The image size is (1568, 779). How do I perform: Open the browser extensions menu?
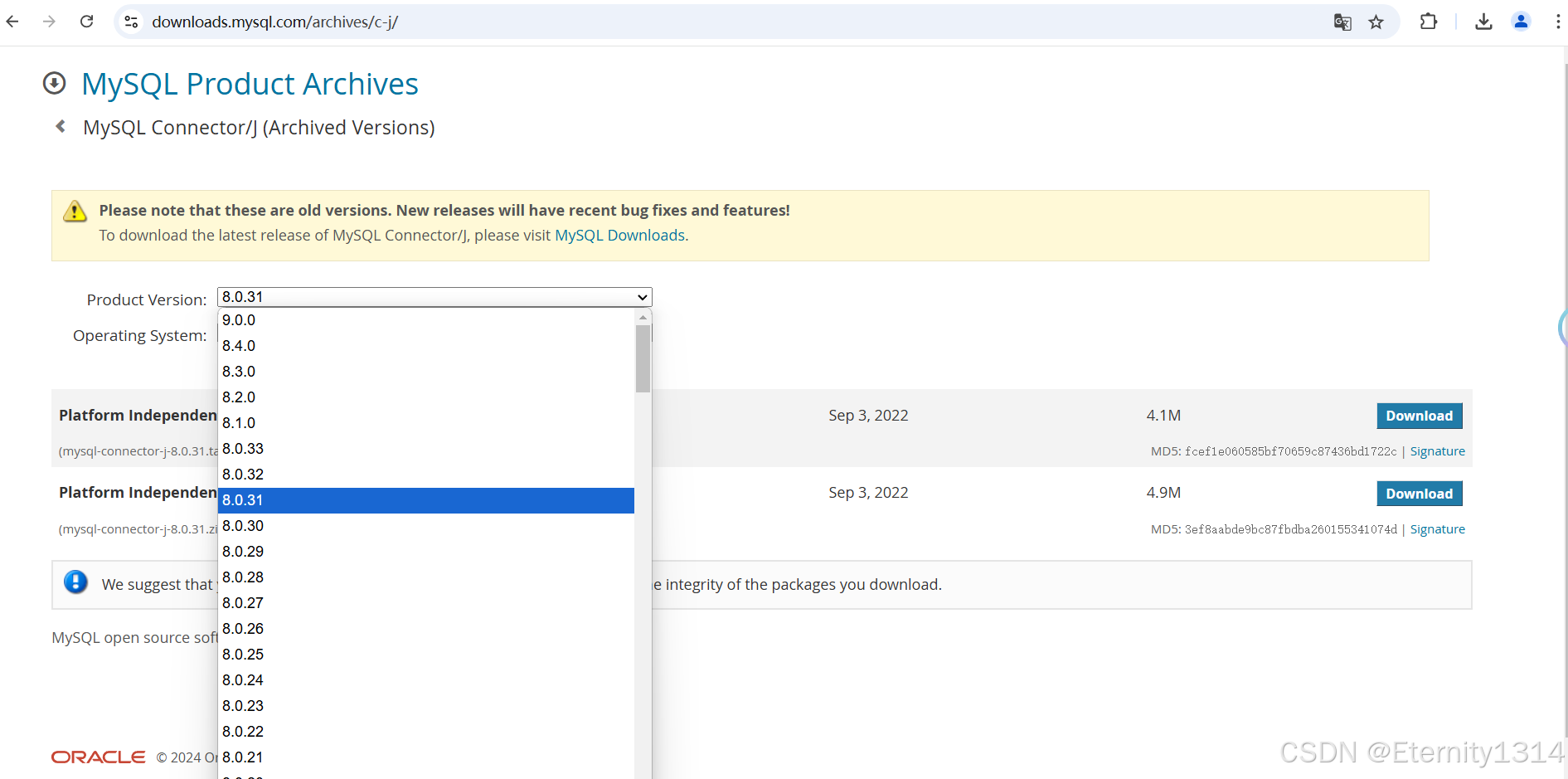[x=1429, y=22]
